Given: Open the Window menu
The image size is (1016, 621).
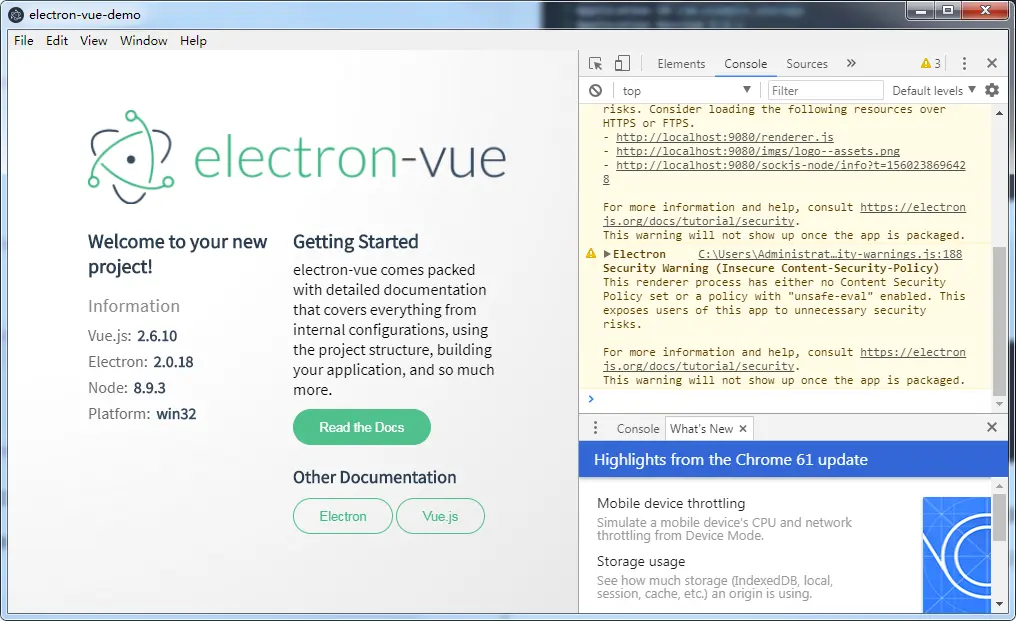Looking at the screenshot, I should (143, 40).
